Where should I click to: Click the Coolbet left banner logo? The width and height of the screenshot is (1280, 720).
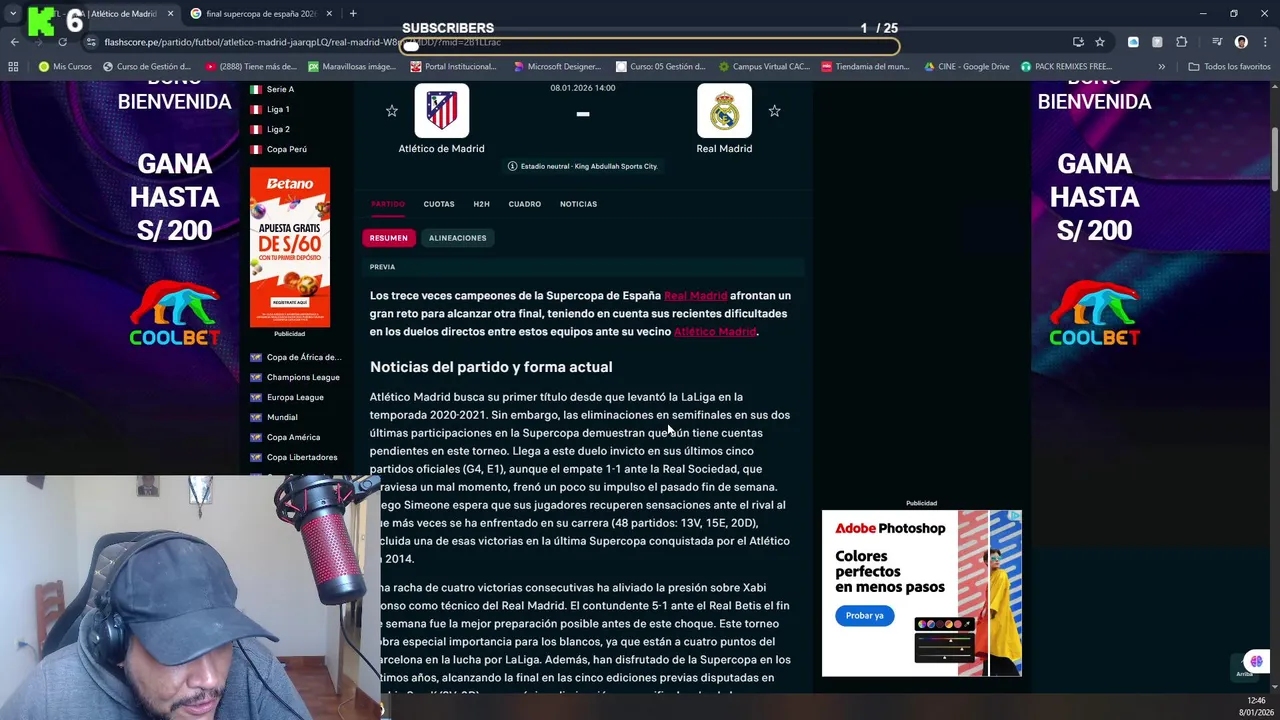(174, 313)
